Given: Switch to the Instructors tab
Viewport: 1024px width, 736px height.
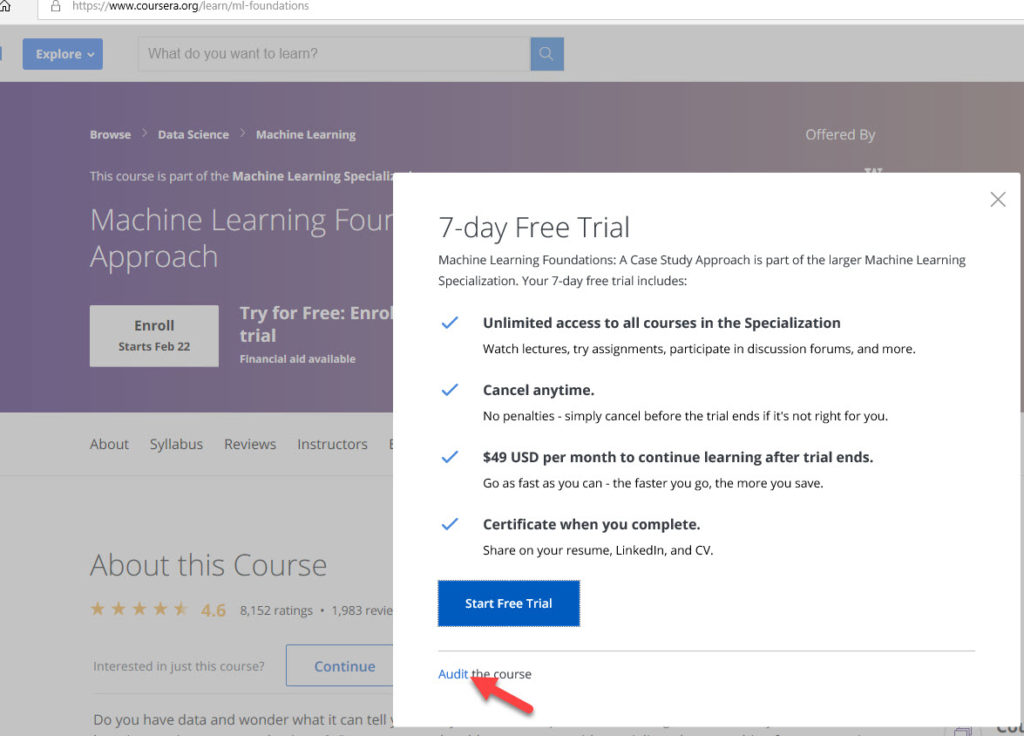Looking at the screenshot, I should coord(332,444).
